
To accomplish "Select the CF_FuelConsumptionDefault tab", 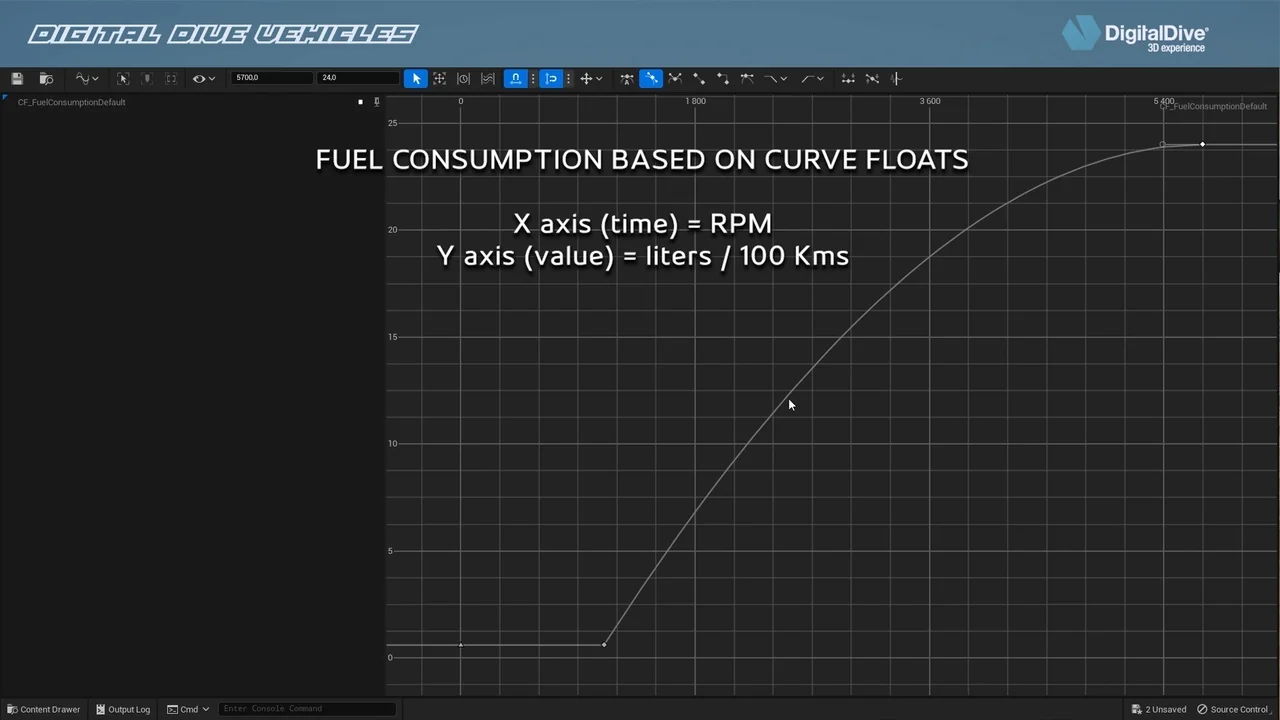I will tap(70, 102).
